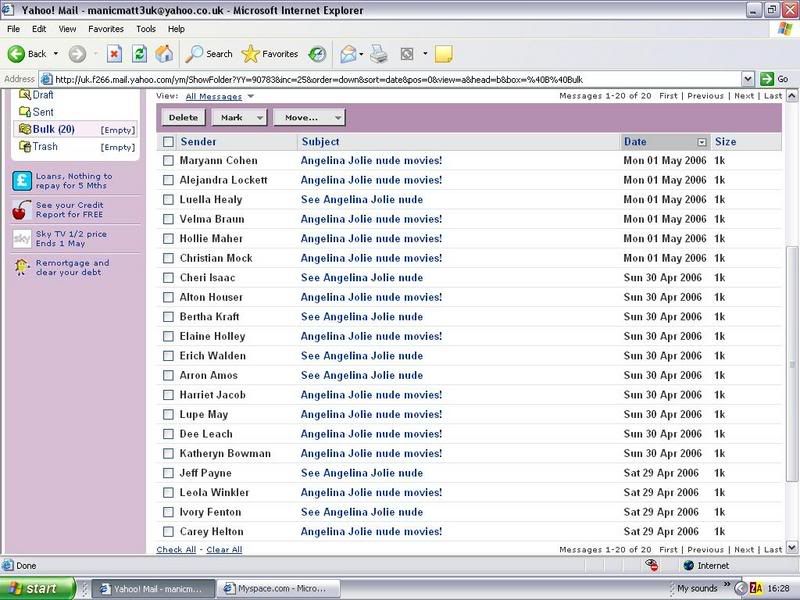The width and height of the screenshot is (800, 600).
Task: Select the Hollie Maher message checkbox
Action: pyautogui.click(x=168, y=239)
